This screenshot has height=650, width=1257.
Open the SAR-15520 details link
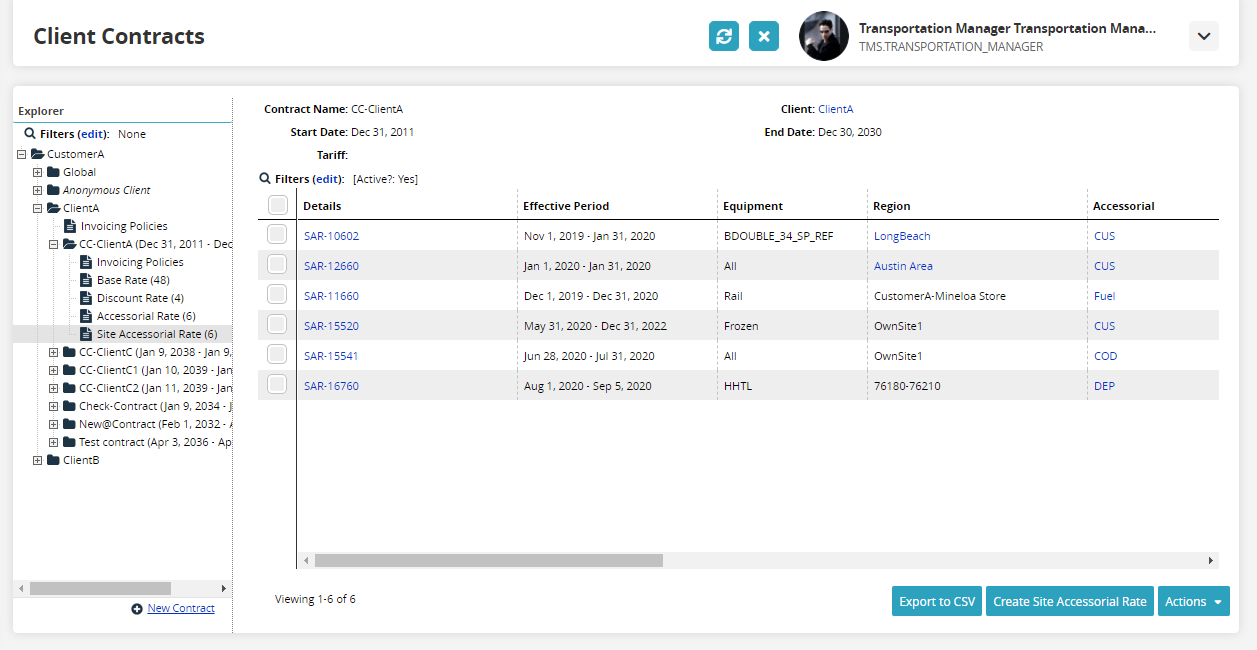(331, 326)
